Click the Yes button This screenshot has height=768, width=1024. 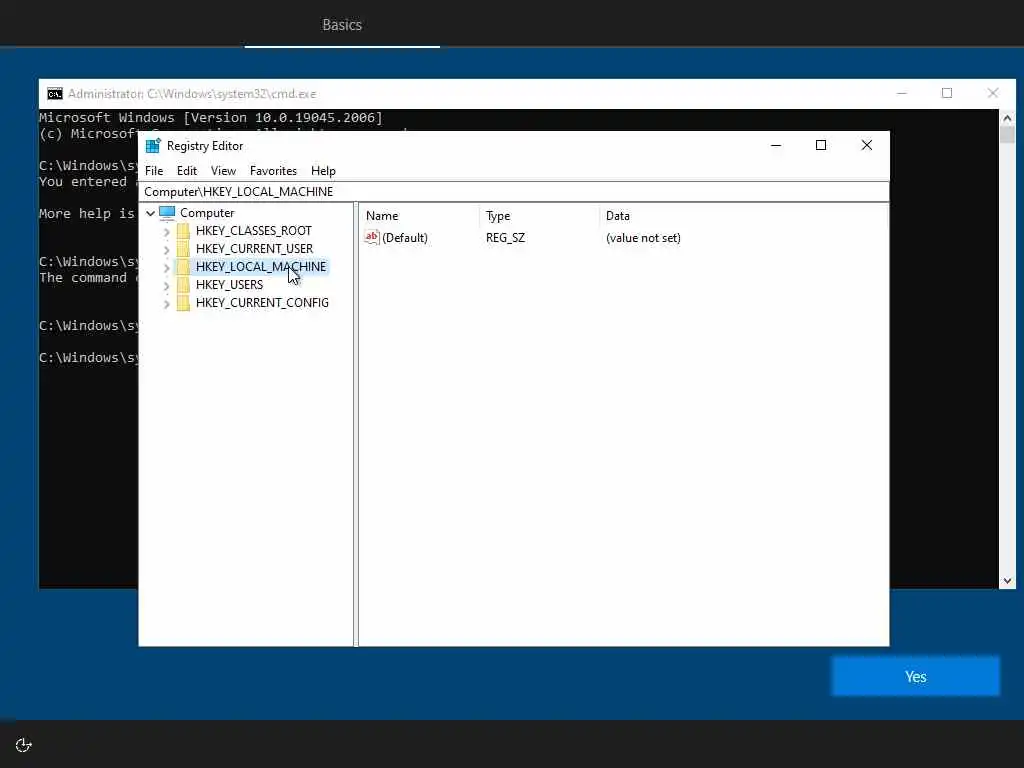click(x=916, y=677)
